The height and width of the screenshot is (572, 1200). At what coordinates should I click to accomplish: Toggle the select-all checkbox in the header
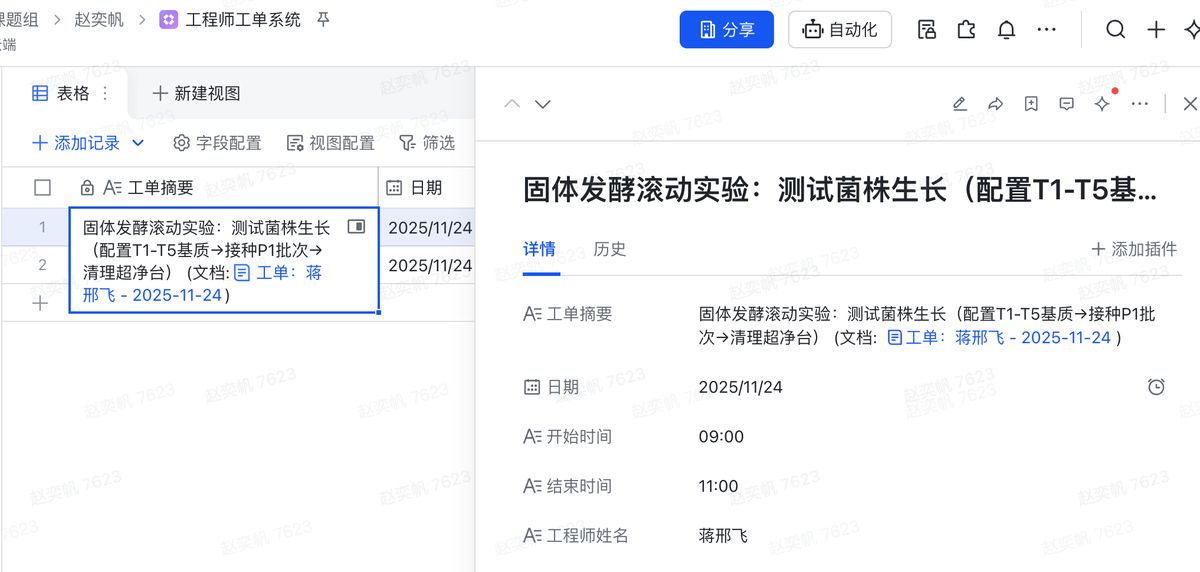tap(42, 187)
